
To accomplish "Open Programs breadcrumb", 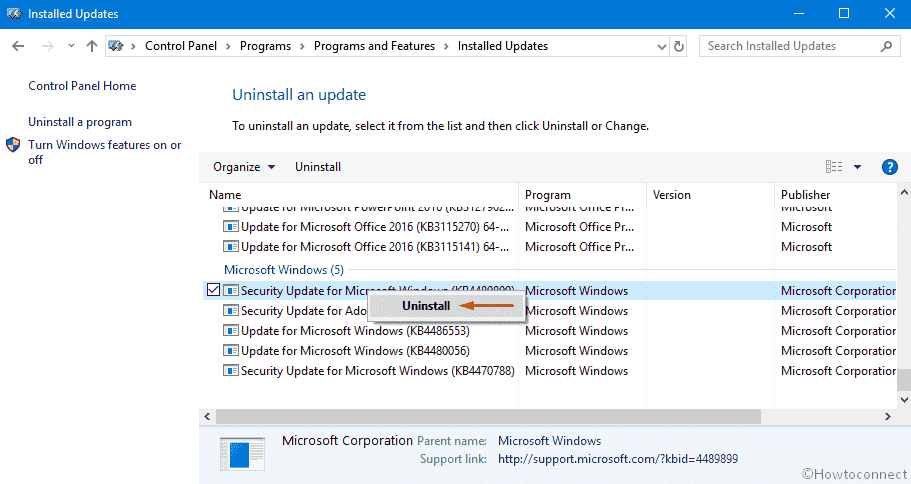I will coord(266,46).
